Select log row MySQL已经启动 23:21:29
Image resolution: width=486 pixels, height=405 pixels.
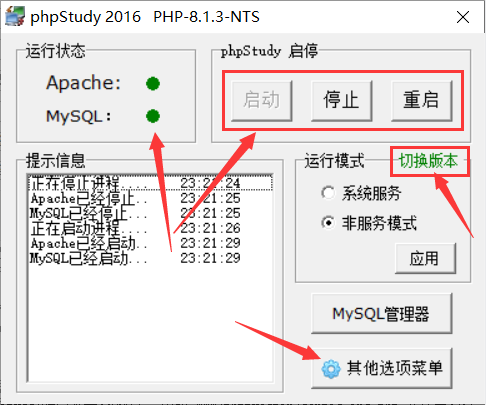click(150, 258)
